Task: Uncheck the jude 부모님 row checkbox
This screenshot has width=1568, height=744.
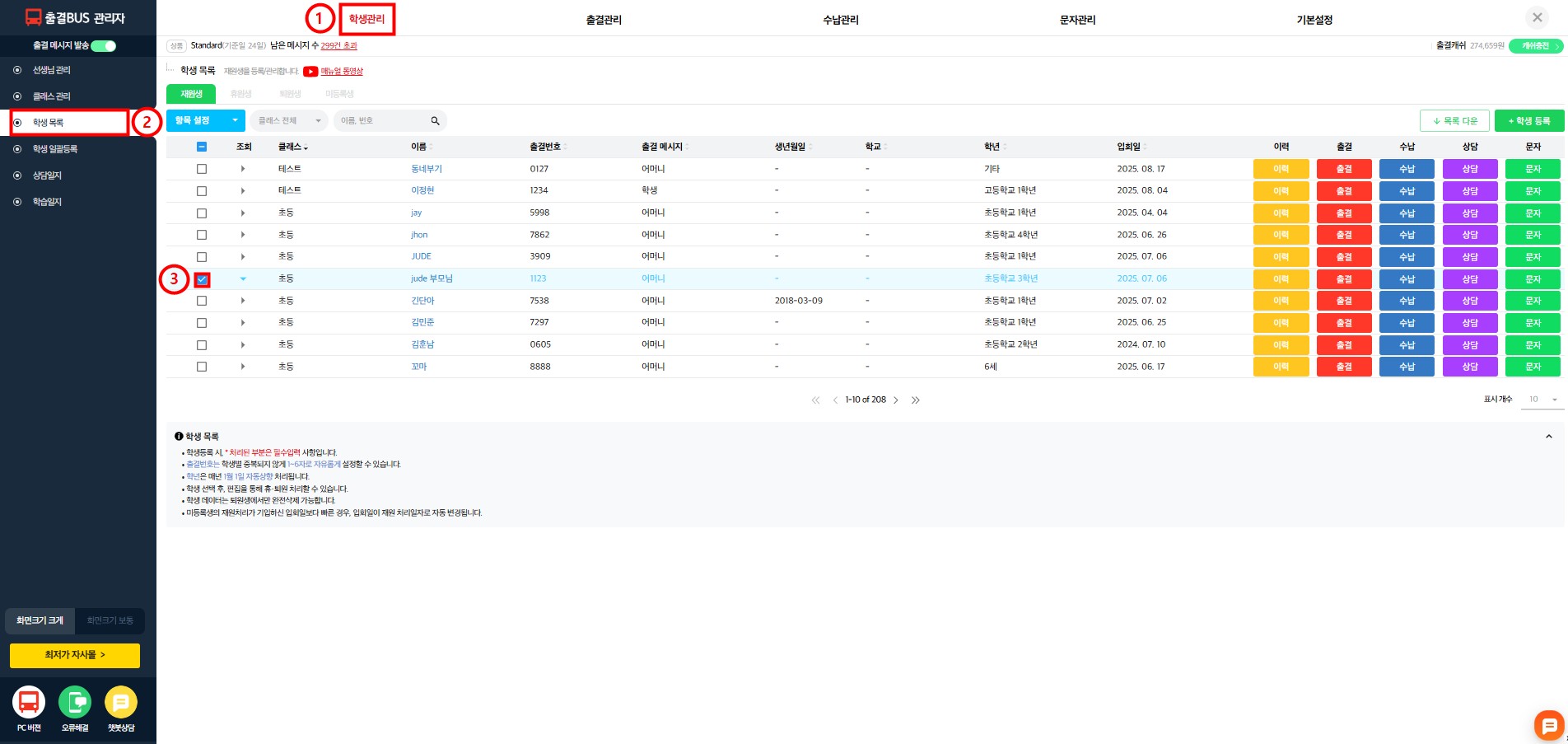Action: tap(202, 279)
